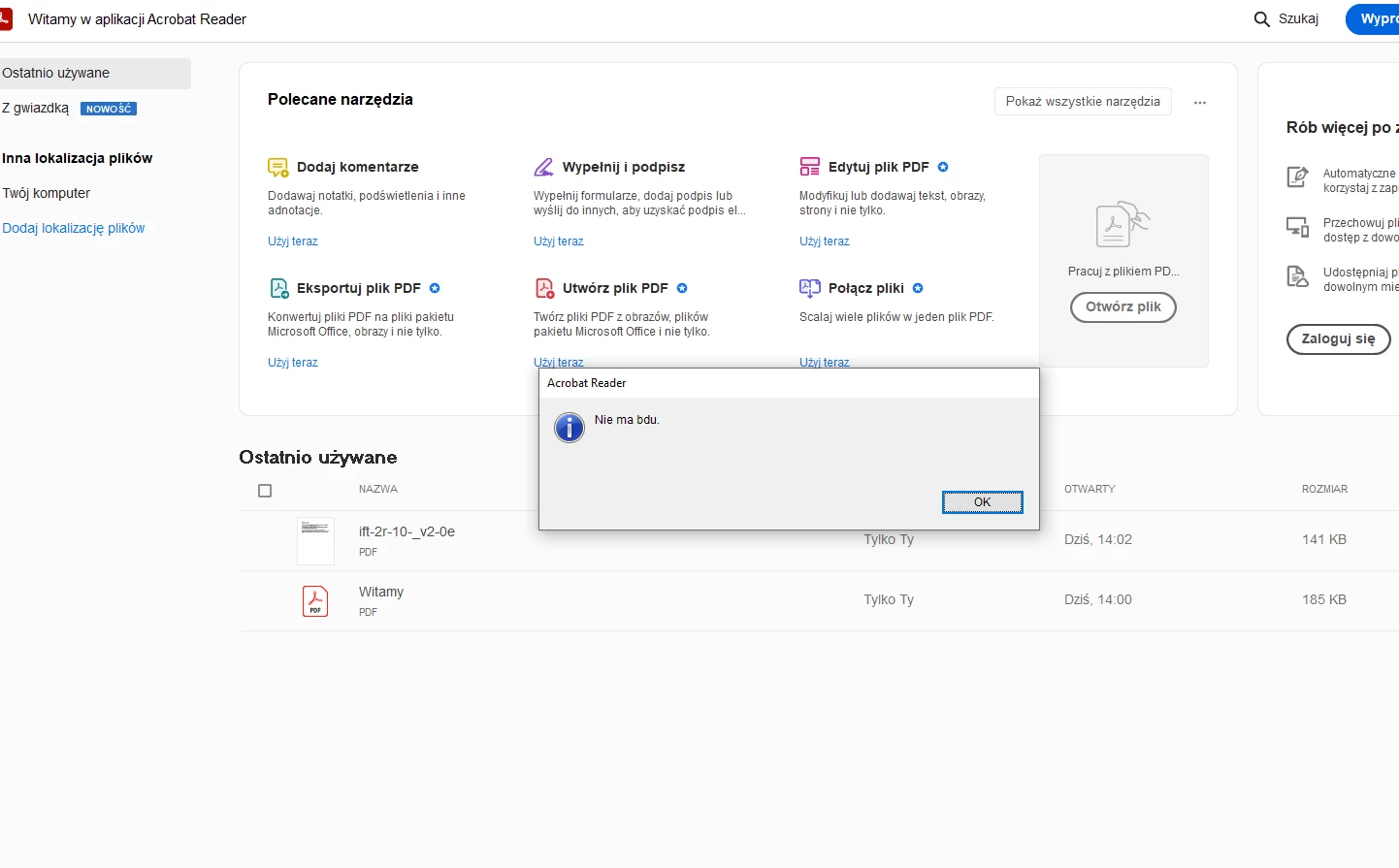Viewport: 1399px width, 868px height.
Task: Click the Edytuj plik PDF icon
Action: (x=810, y=167)
